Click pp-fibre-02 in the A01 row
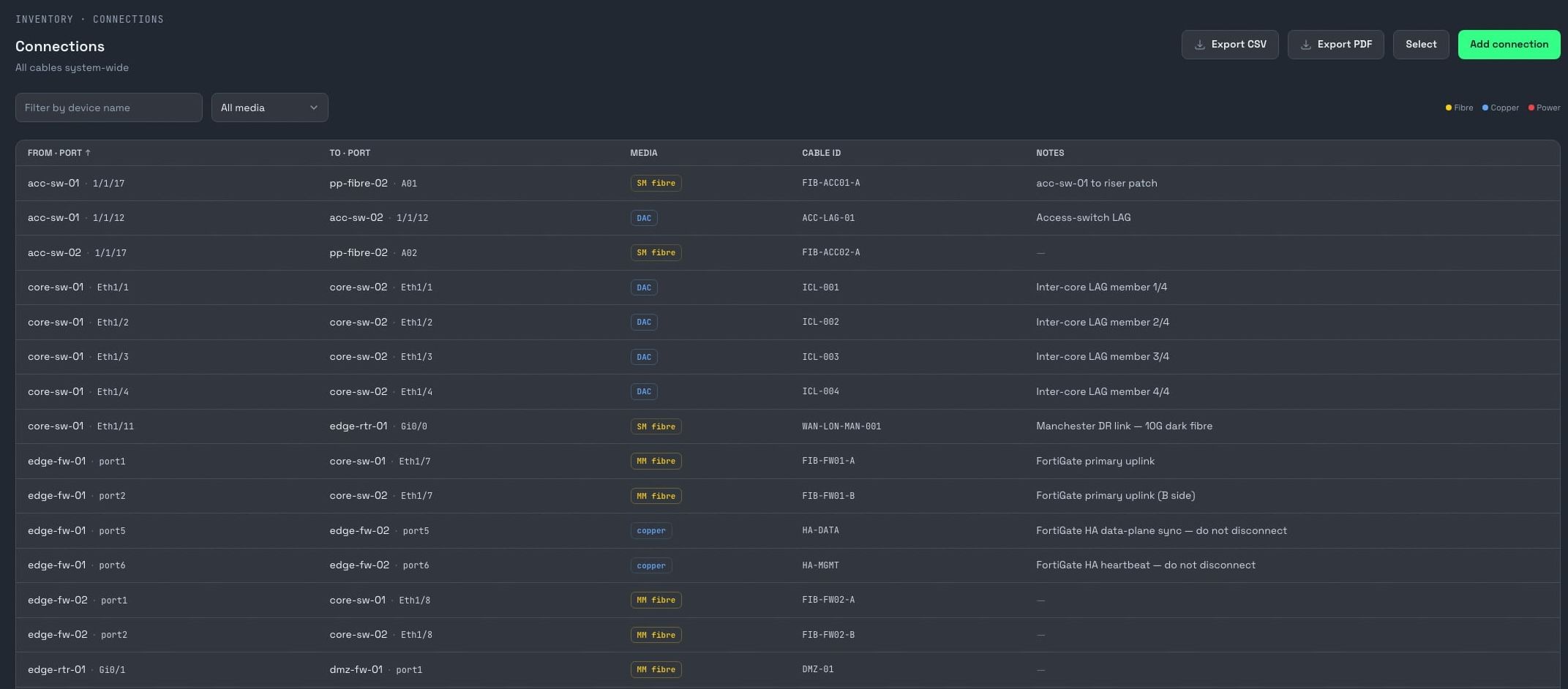 [359, 183]
